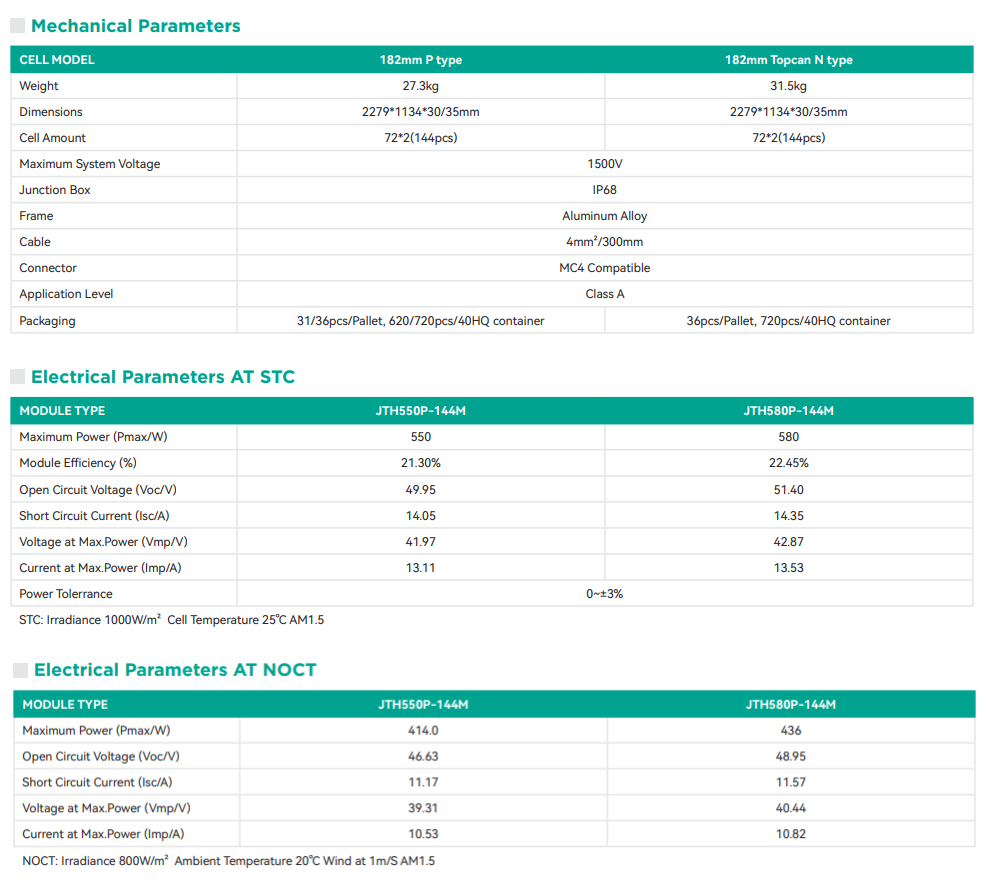The width and height of the screenshot is (986, 884).
Task: Click the Electrical Parameters AT STC heading
Action: tap(163, 377)
